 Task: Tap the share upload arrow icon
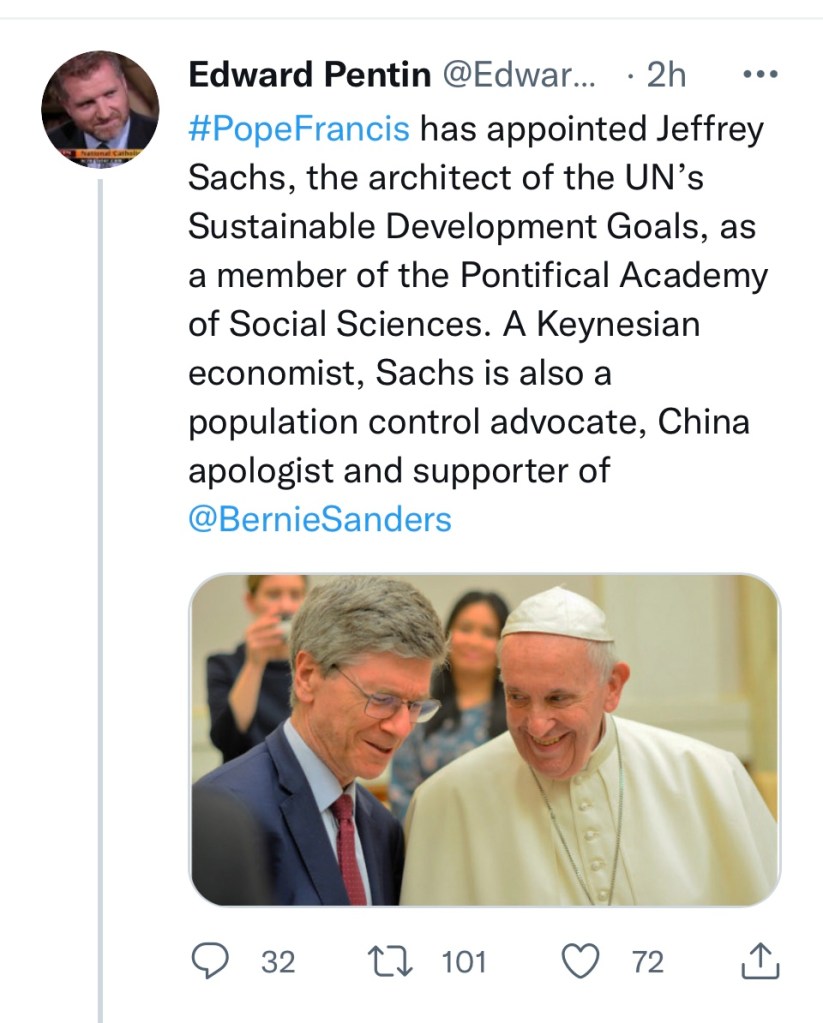click(x=760, y=961)
